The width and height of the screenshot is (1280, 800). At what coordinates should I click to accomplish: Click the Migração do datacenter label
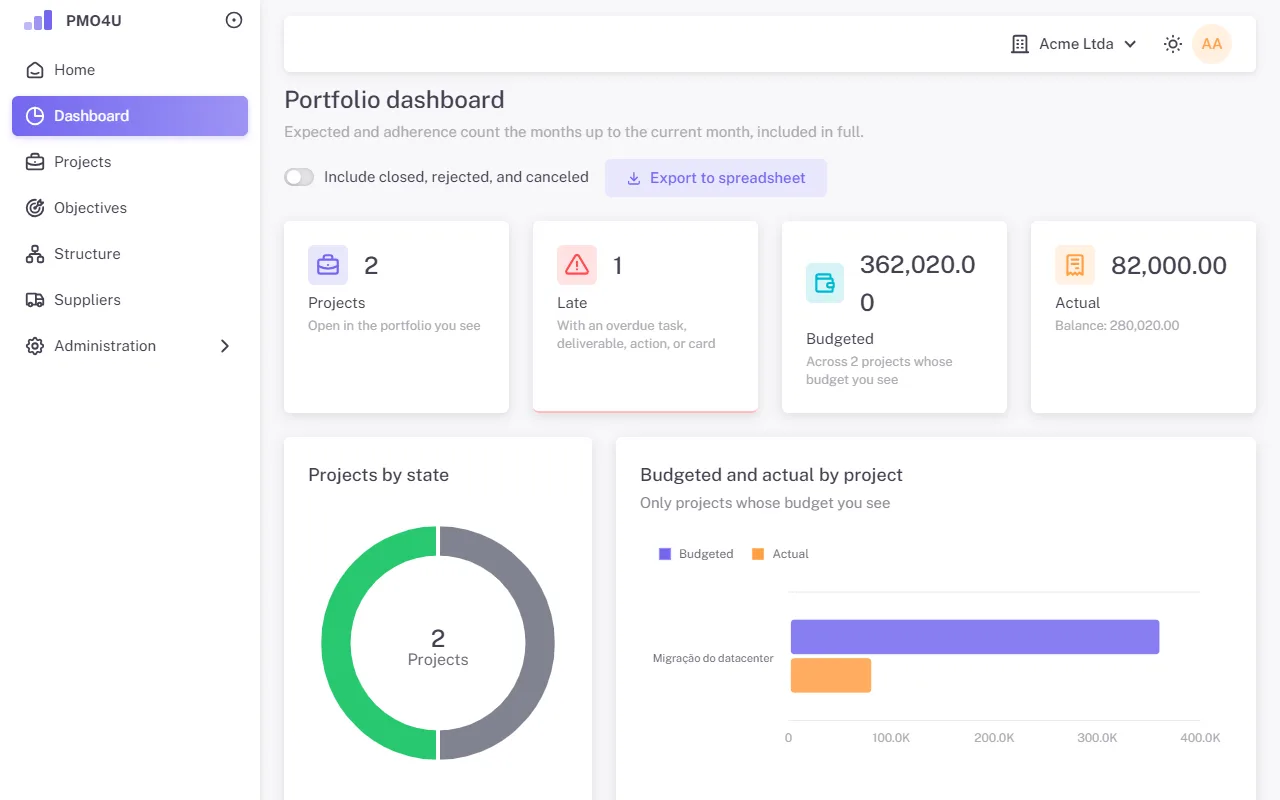coord(713,658)
